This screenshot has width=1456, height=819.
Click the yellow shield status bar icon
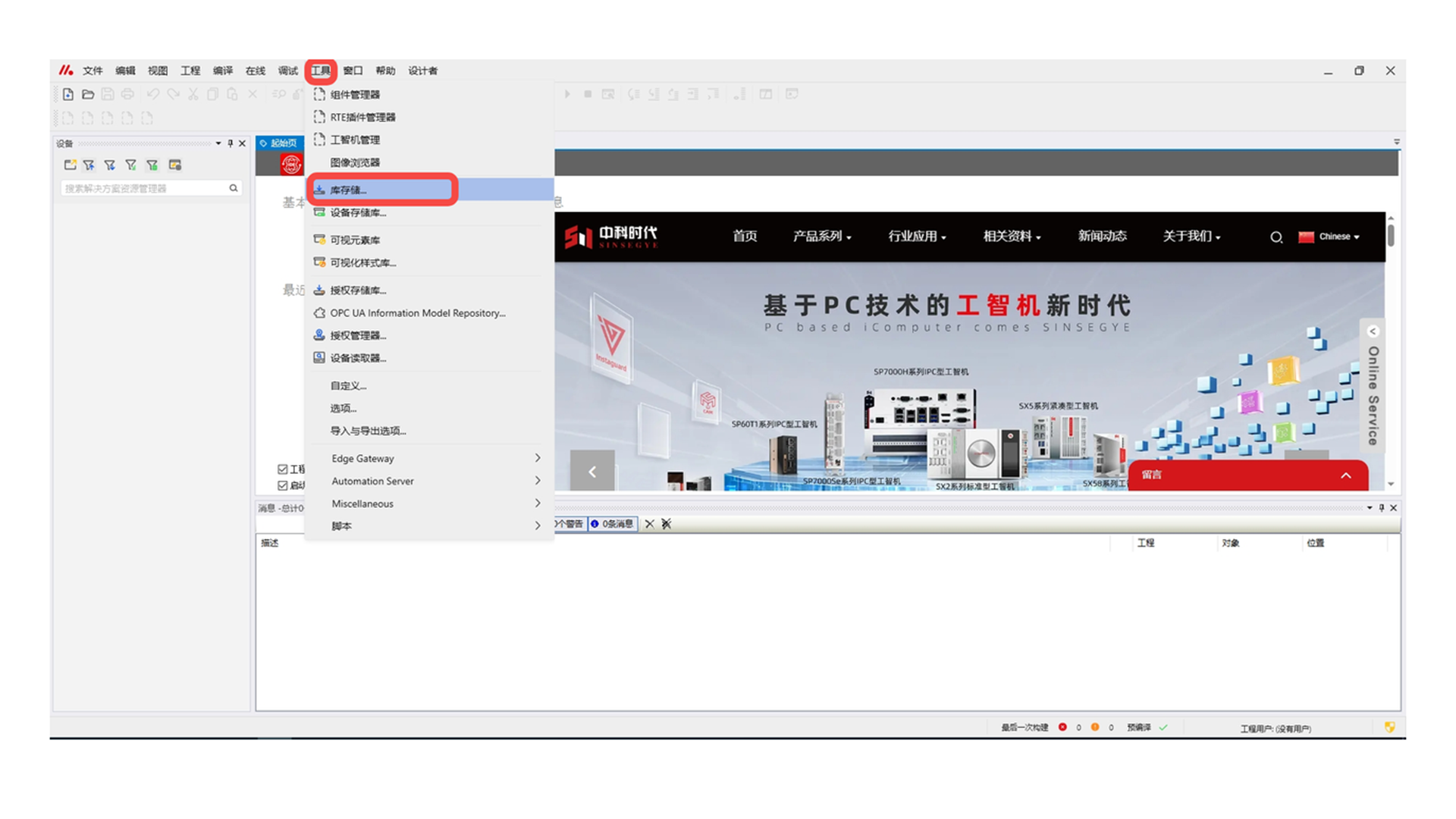tap(1389, 727)
